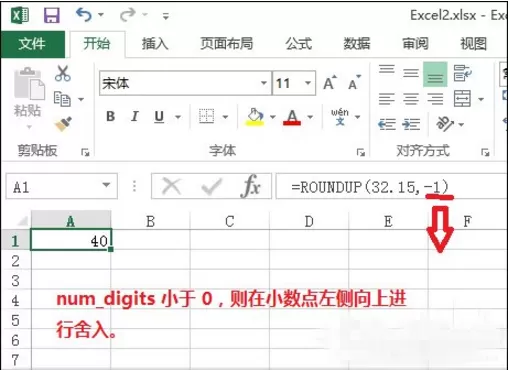Click text orientation icon
This screenshot has width=510, height=370.
[445, 124]
